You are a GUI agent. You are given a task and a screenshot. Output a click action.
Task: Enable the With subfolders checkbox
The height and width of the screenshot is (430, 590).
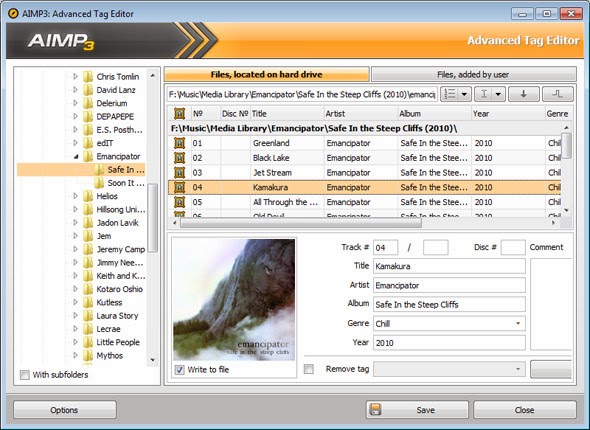point(25,375)
